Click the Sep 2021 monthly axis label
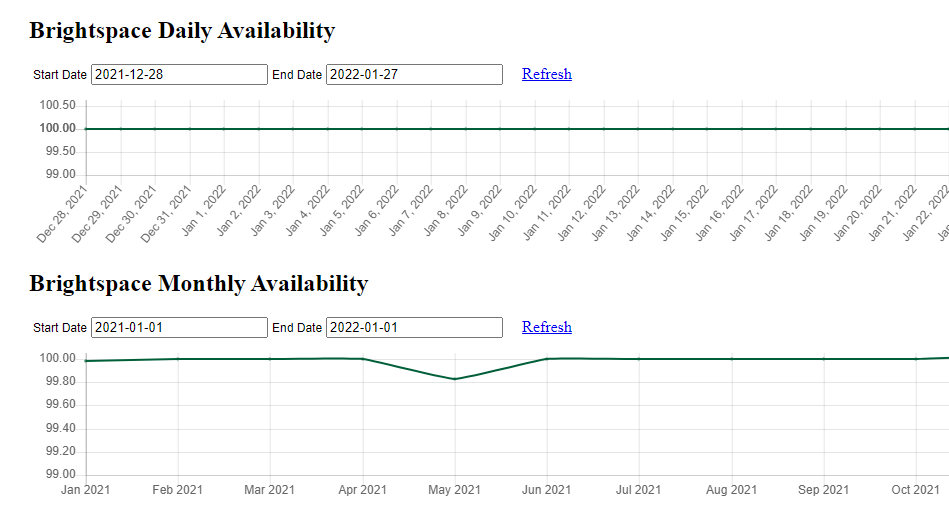 coord(823,490)
